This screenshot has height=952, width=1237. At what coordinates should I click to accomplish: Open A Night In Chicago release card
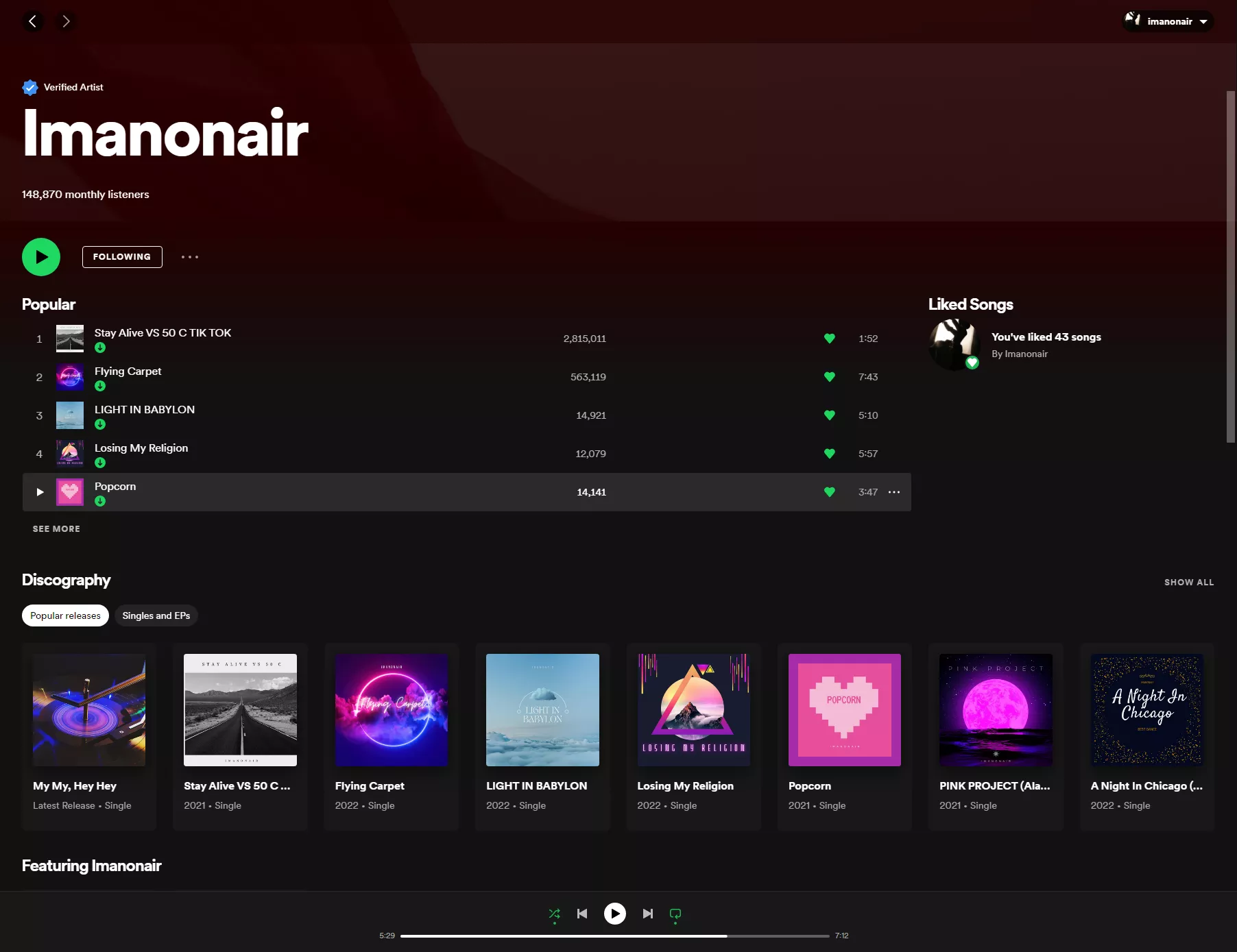1147,737
